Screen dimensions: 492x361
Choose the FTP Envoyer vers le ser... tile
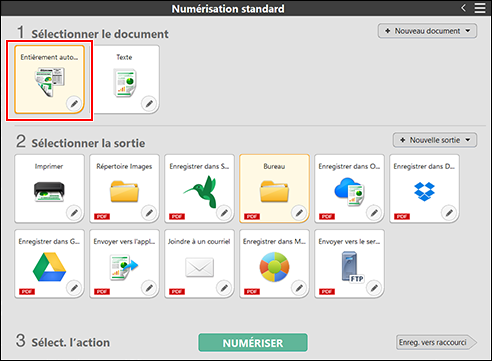349,263
